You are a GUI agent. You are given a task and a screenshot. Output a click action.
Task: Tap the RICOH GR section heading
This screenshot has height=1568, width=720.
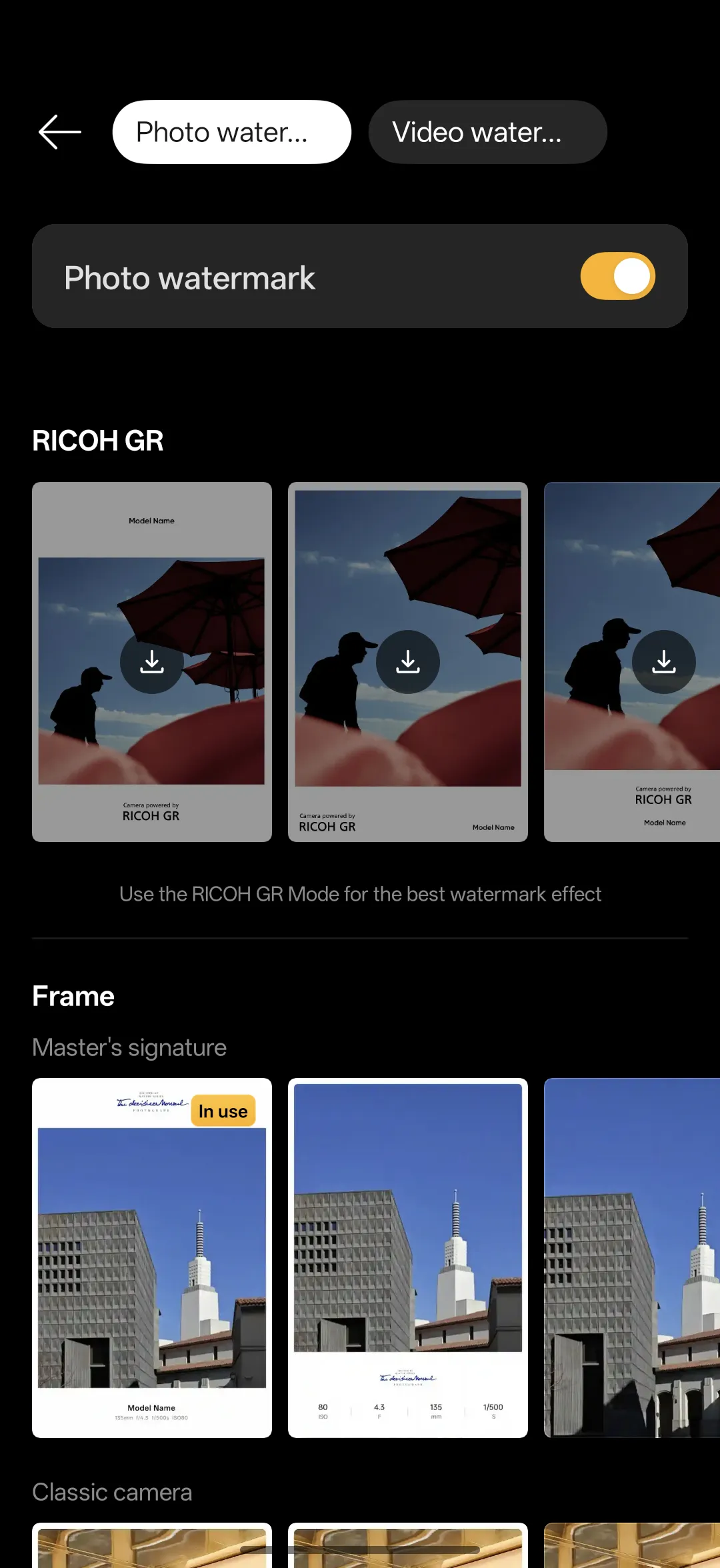[98, 441]
